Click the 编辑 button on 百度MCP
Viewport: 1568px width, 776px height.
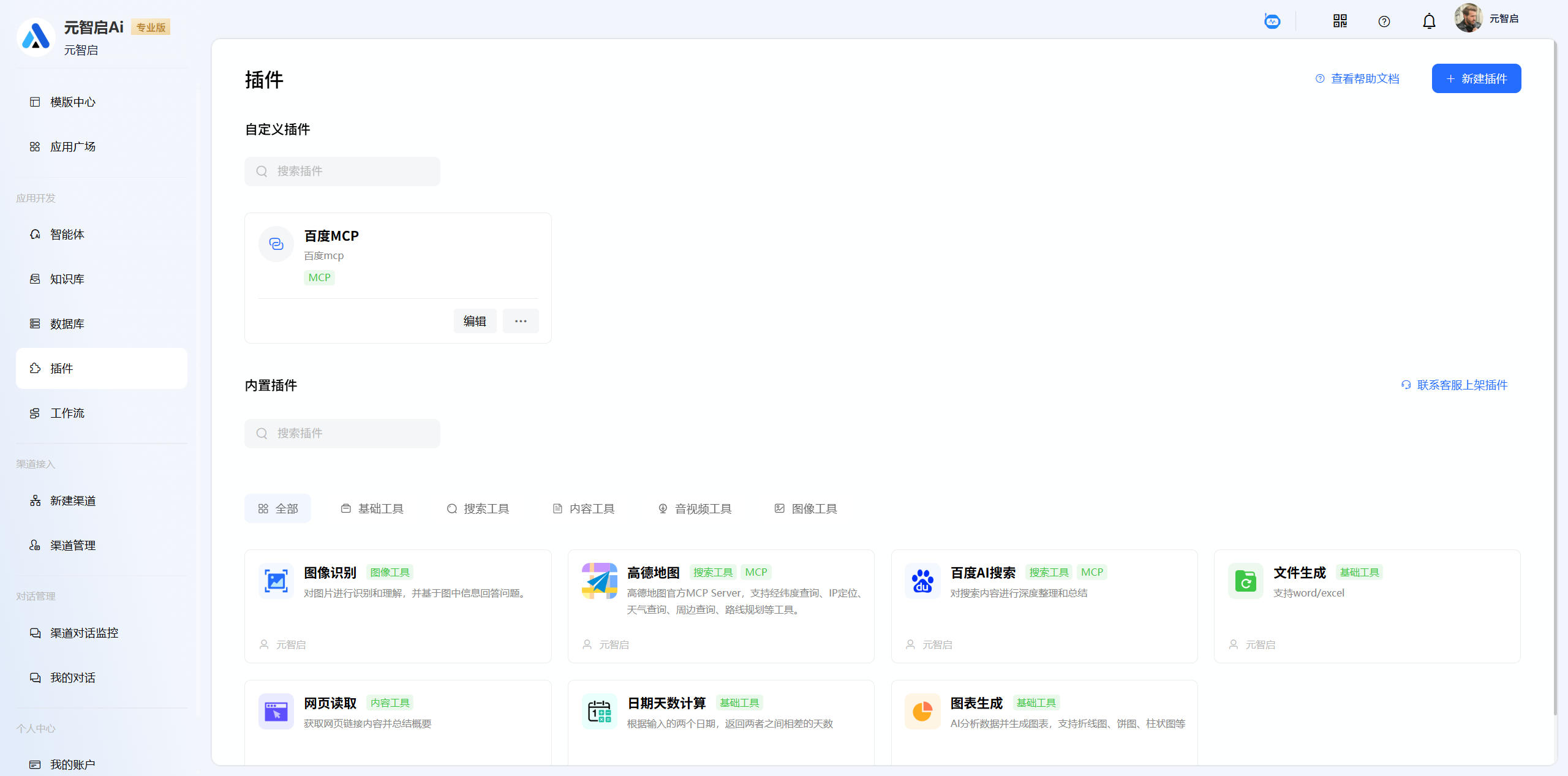click(475, 321)
